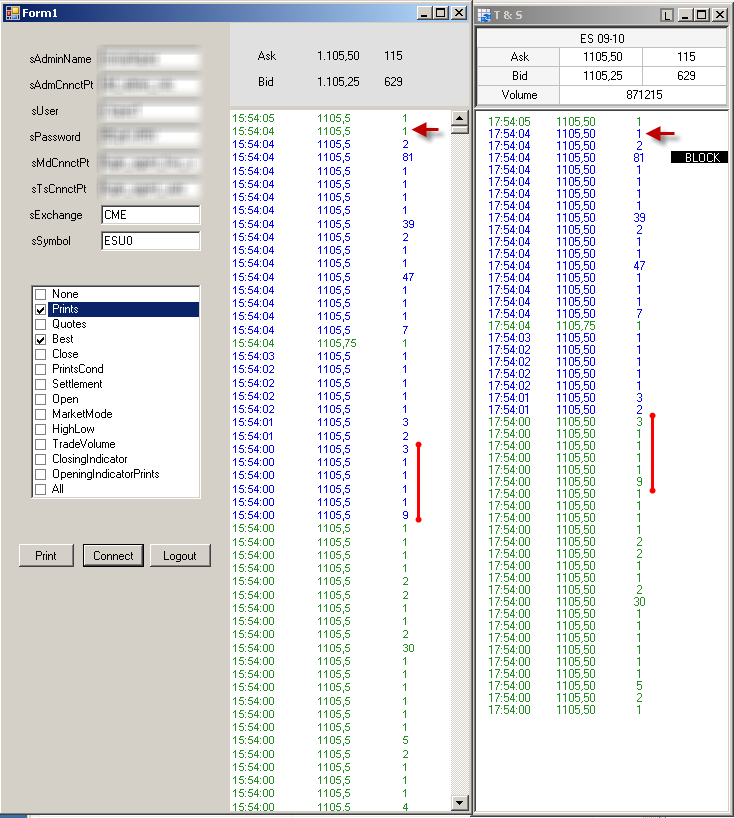Click the Ask price 1.105,50 in Form1
Screen dimensions: 734x818
338,56
